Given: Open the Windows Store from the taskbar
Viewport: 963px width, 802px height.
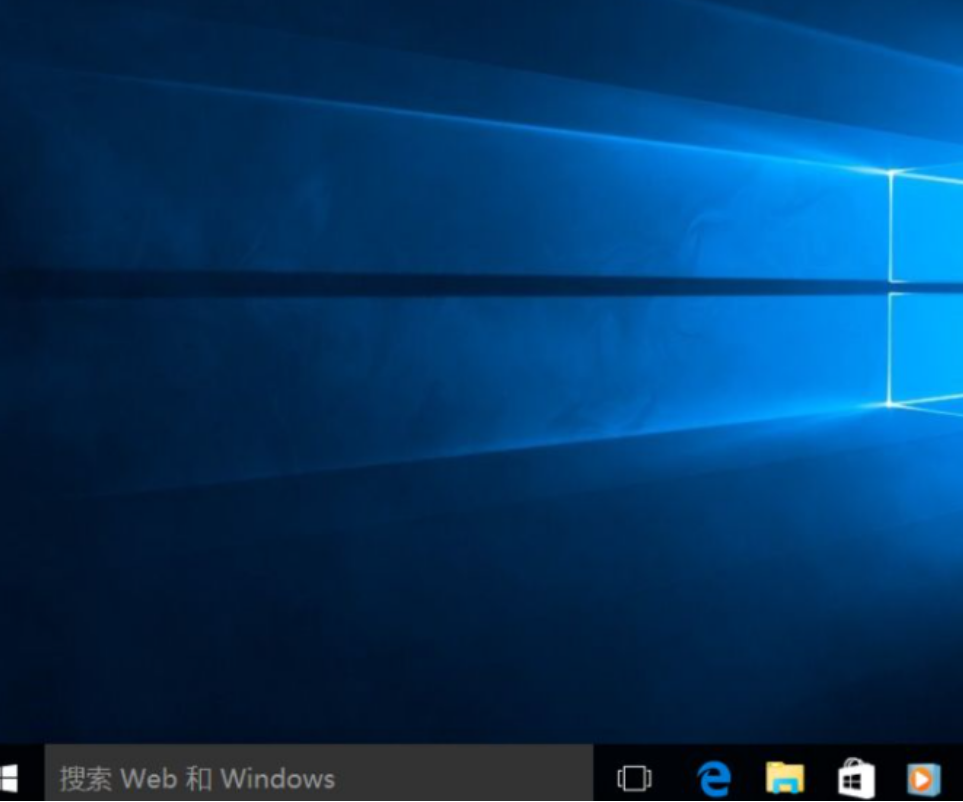Looking at the screenshot, I should pos(856,777).
